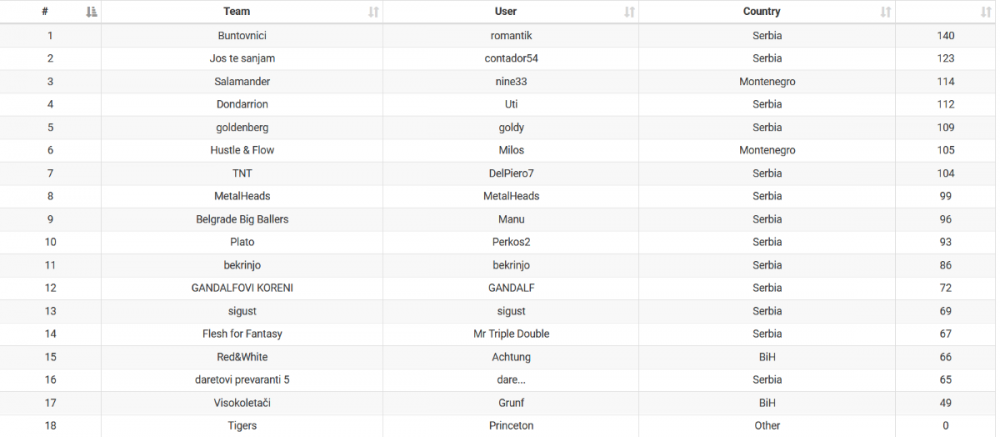1000x437 pixels.
Task: Click the Salamander team name
Action: click(x=242, y=81)
